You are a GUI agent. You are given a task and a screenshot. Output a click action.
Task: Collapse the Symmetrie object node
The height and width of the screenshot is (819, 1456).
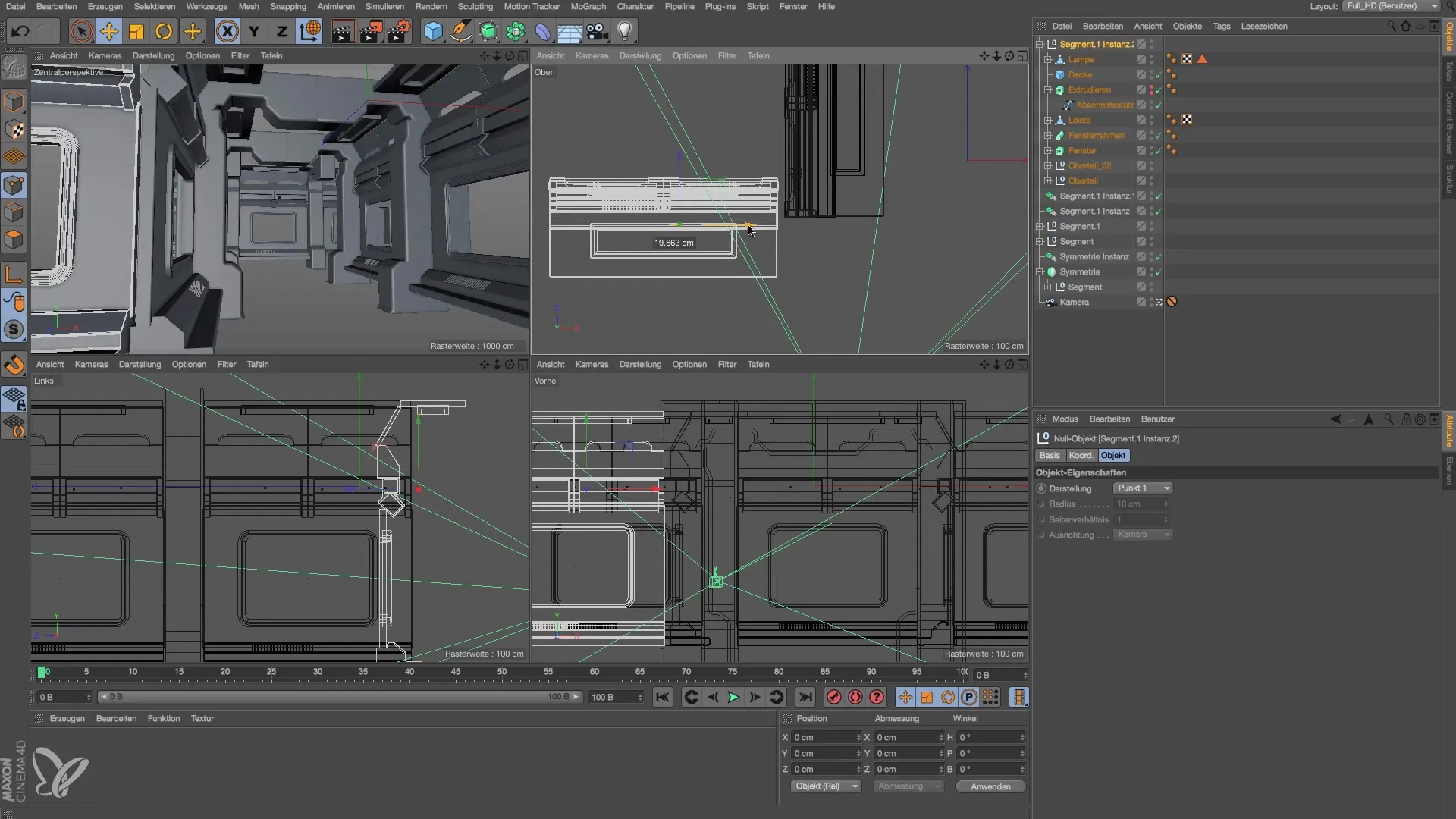coord(1040,271)
